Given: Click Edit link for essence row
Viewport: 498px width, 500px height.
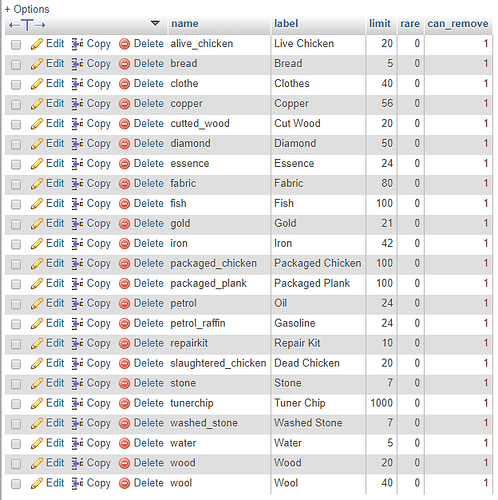Looking at the screenshot, I should (55, 164).
